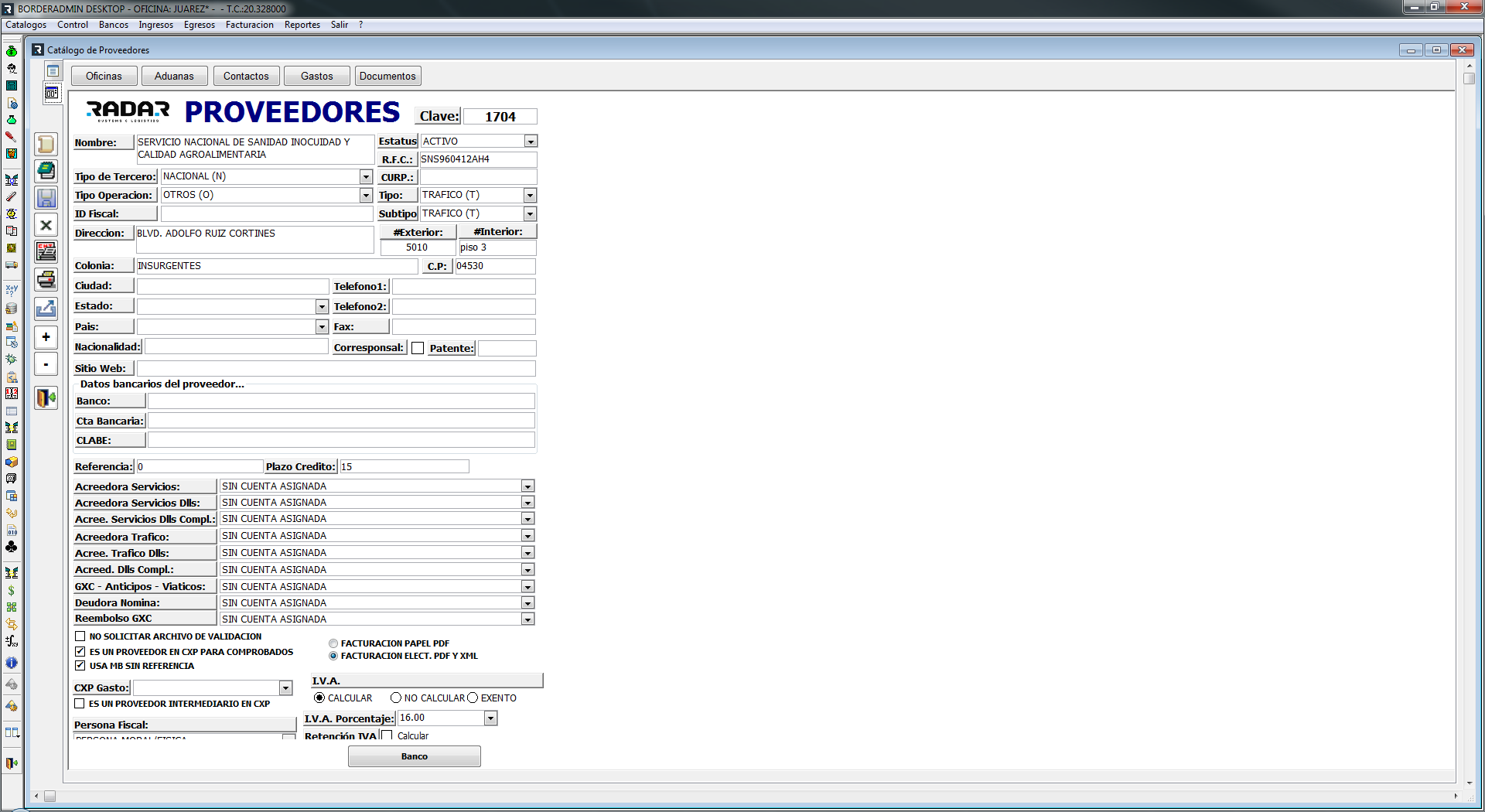Open the calculator icon in left sidebar

pos(11,85)
